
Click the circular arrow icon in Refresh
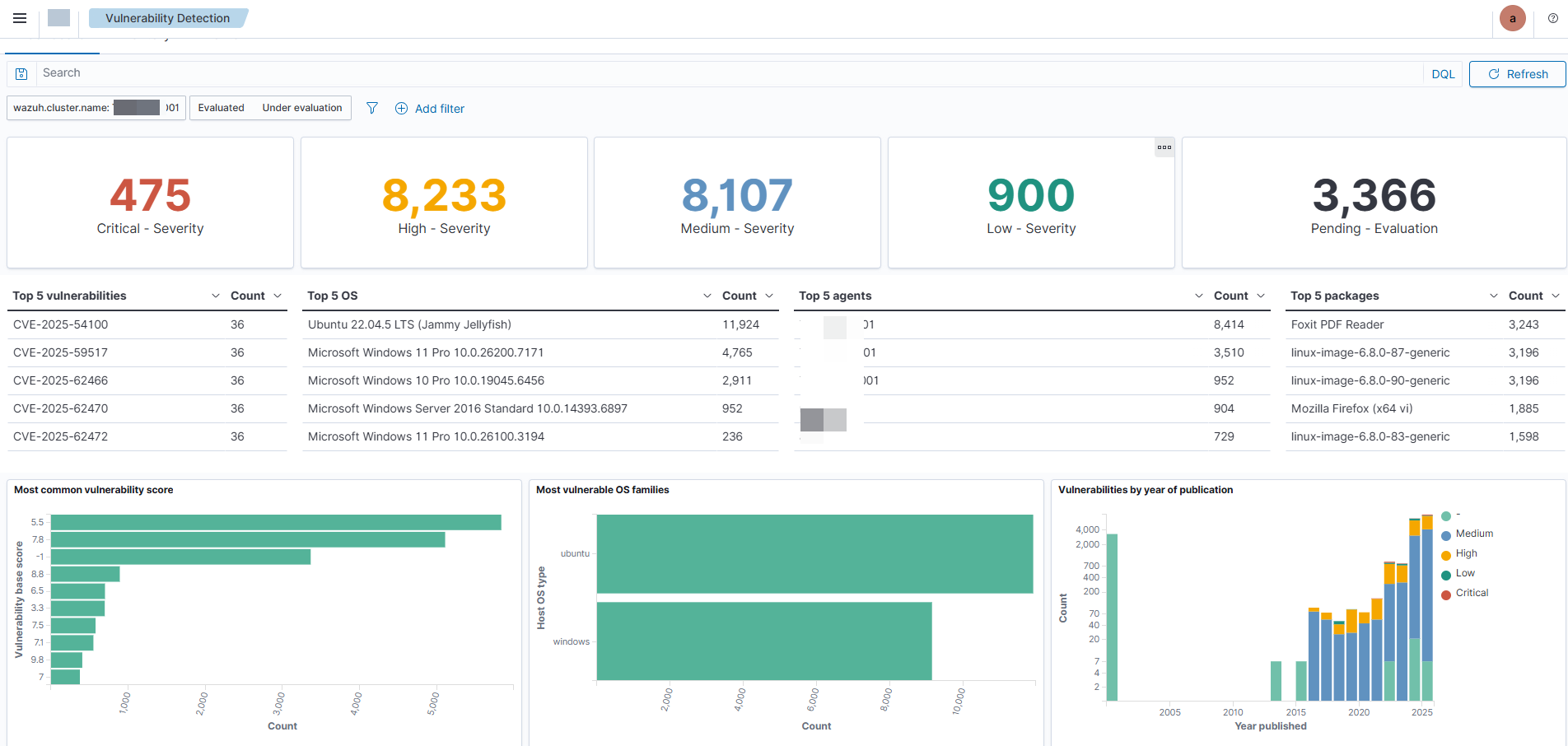tap(1494, 74)
